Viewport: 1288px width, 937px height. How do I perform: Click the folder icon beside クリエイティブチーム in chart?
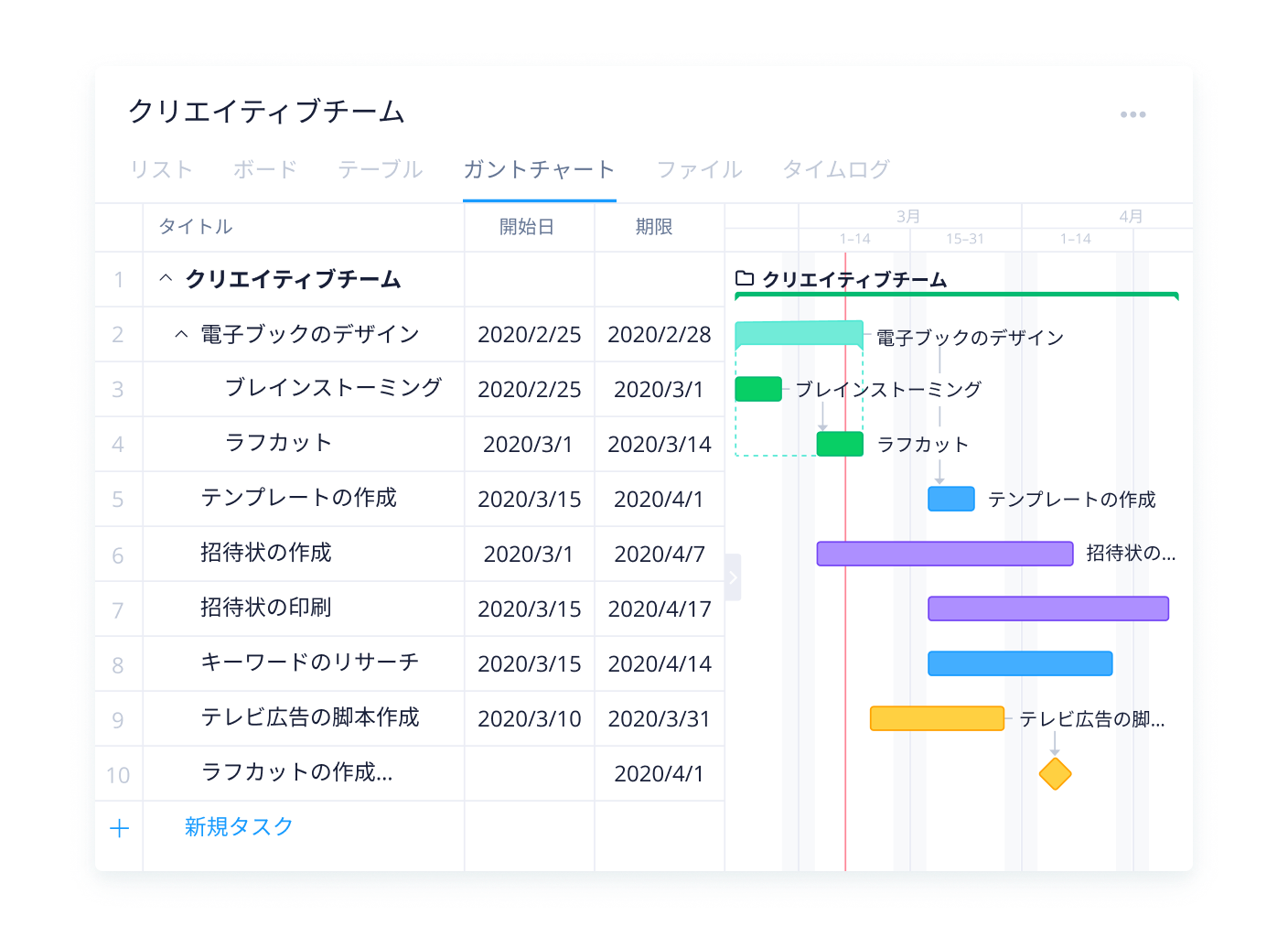pyautogui.click(x=745, y=278)
